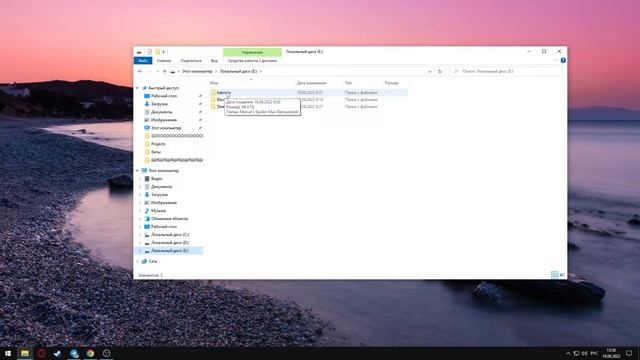Collapse the Быстрый доступ tree section
This screenshot has height=360, width=640.
(x=138, y=88)
